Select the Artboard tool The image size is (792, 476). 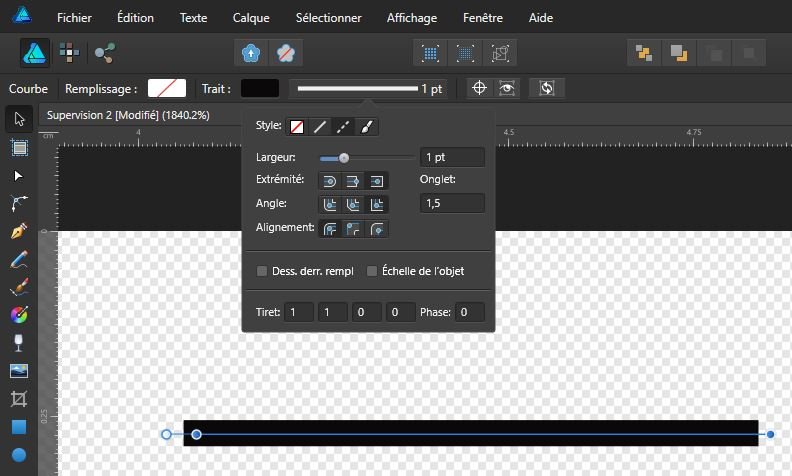click(19, 148)
